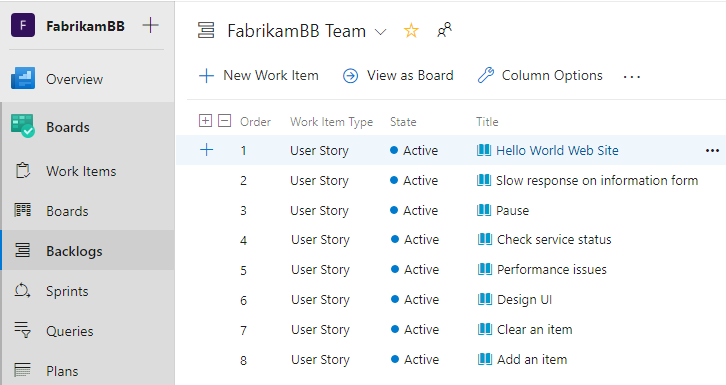
Task: Click the plus icon for New Work Item
Action: 206,75
